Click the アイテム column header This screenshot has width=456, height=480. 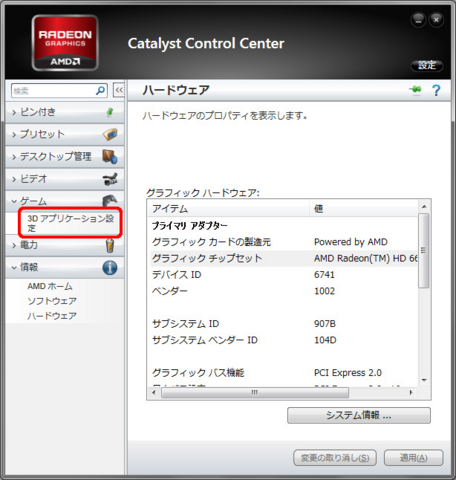pyautogui.click(x=229, y=209)
